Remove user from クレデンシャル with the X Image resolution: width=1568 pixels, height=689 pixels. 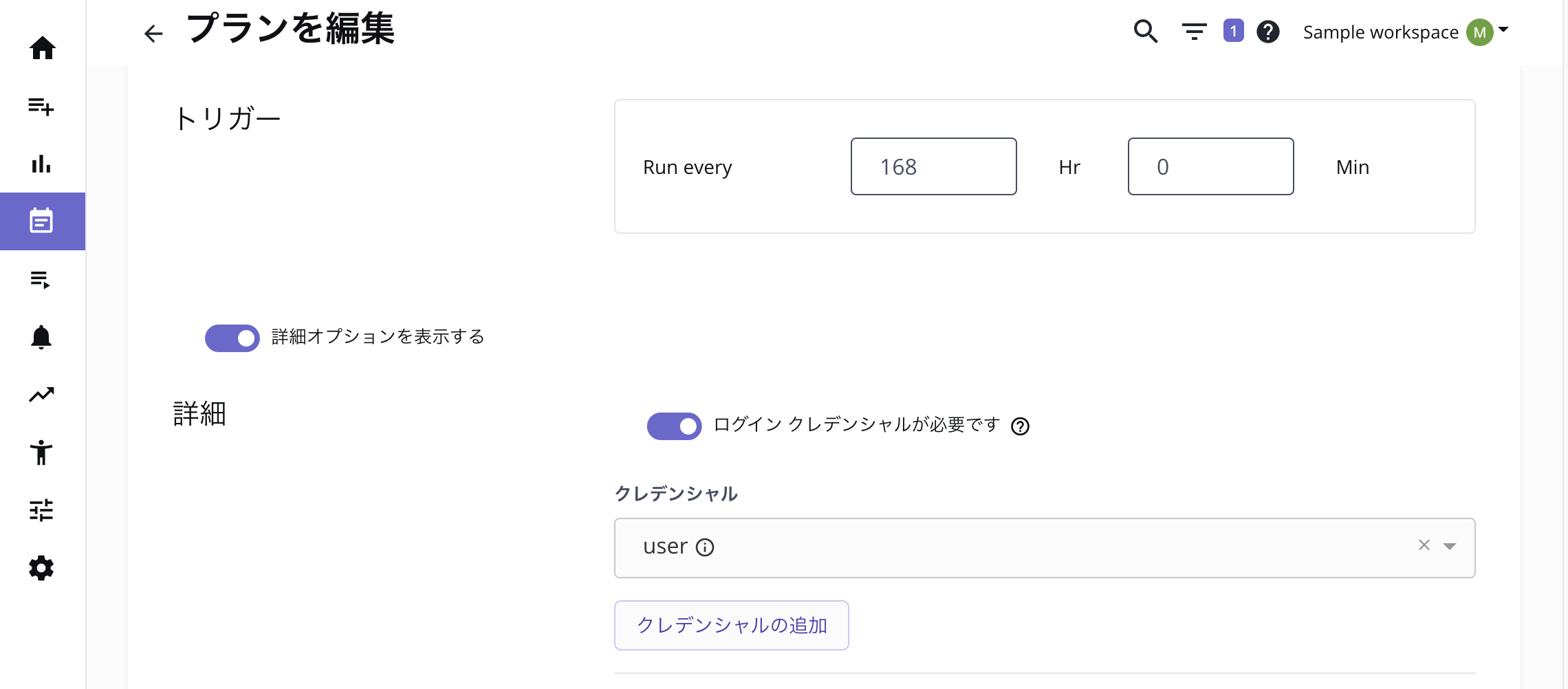coord(1422,546)
